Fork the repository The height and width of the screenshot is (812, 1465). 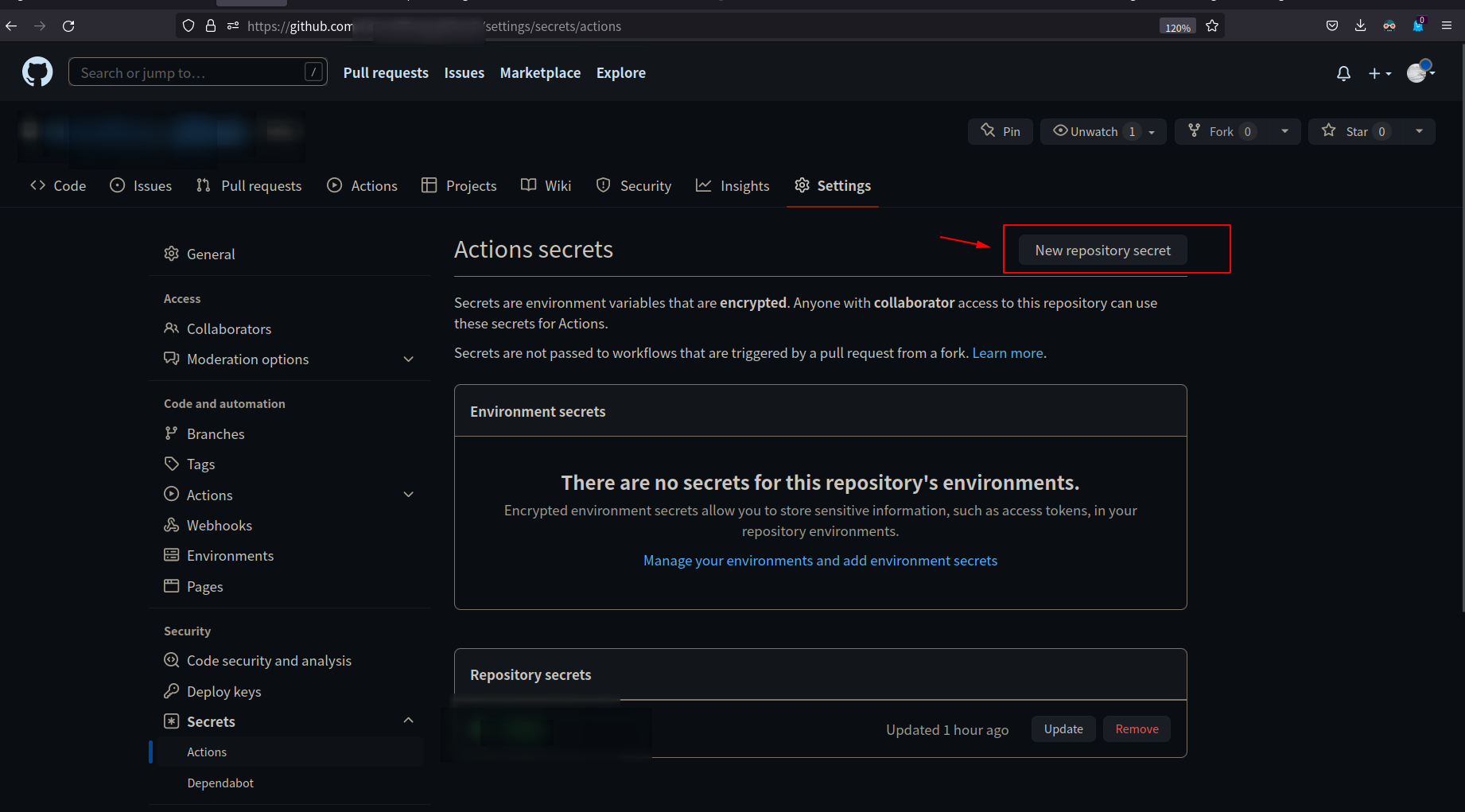tap(1222, 131)
